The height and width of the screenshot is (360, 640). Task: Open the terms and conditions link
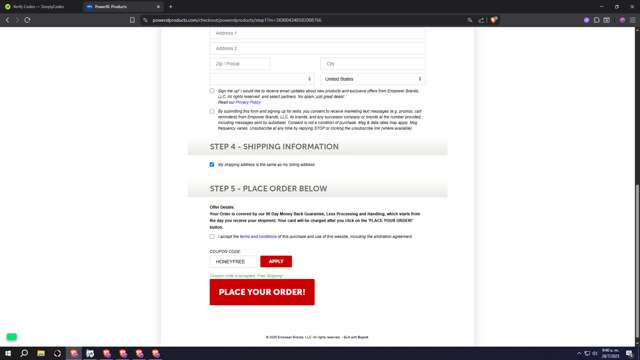(258, 236)
